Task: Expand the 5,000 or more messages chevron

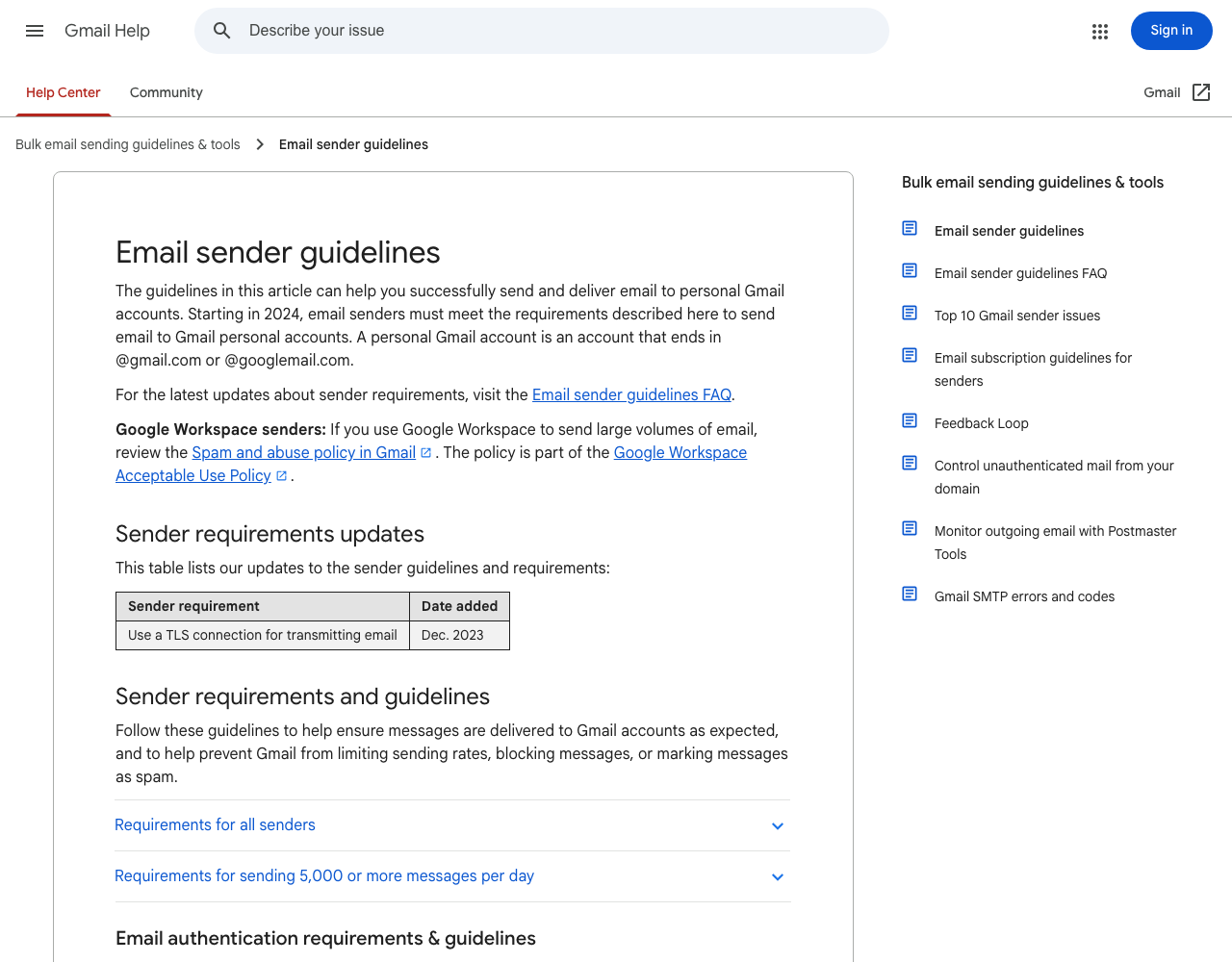Action: click(778, 876)
